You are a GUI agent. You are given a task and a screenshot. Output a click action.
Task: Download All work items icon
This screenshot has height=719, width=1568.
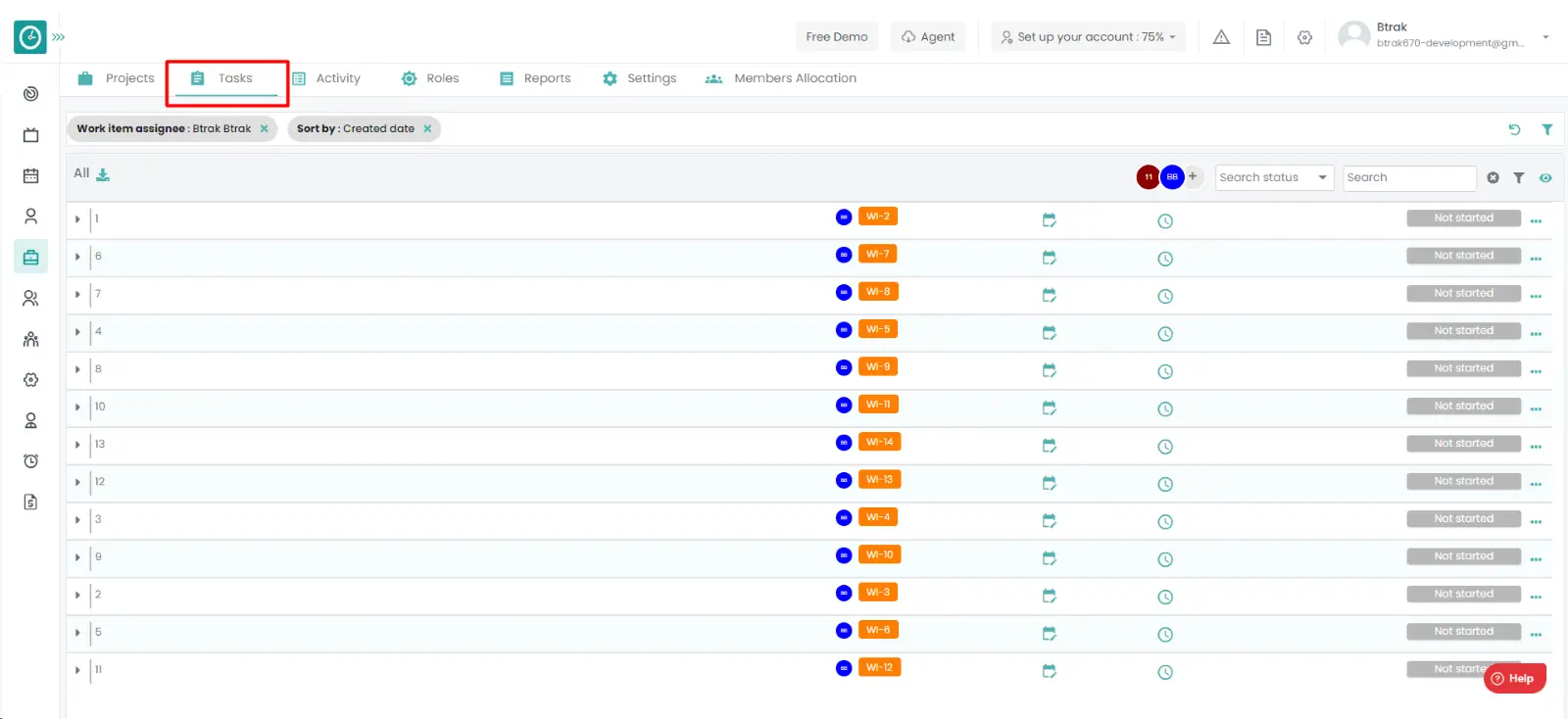tap(103, 174)
